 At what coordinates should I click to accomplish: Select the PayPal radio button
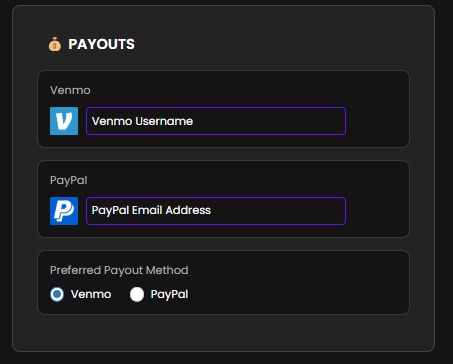point(137,294)
